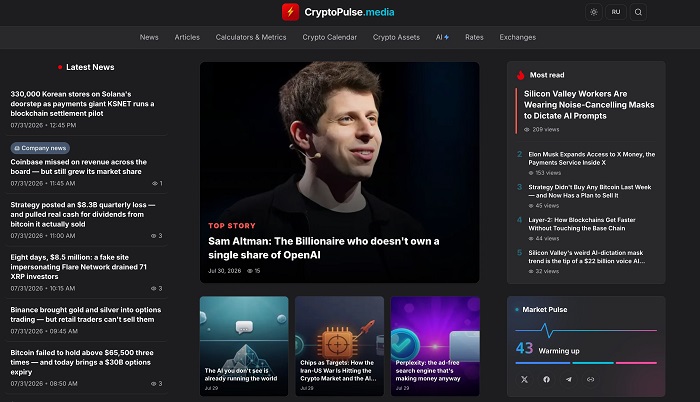The width and height of the screenshot is (700, 402).
Task: Open the AI section with lightning icon
Action: click(442, 38)
